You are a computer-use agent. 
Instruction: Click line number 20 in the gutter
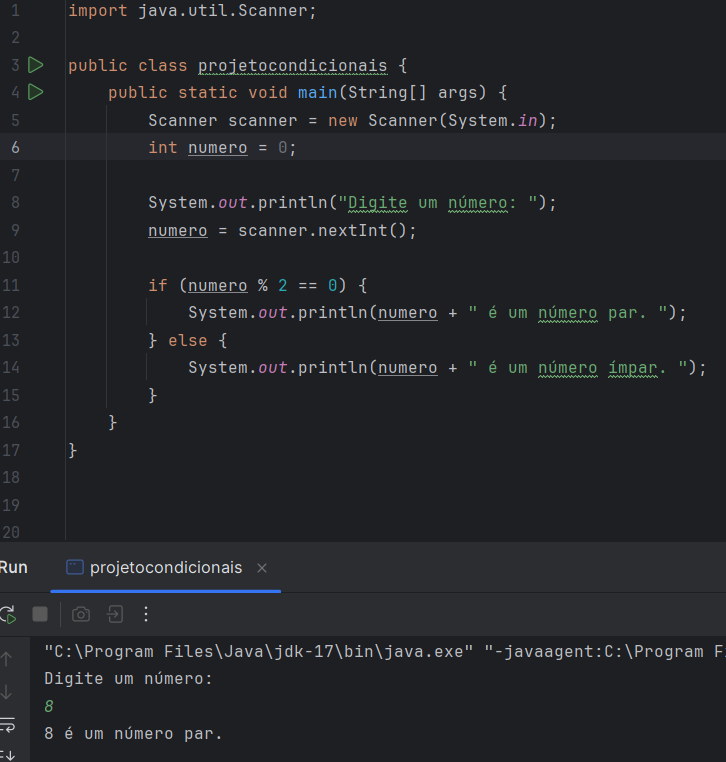11,532
